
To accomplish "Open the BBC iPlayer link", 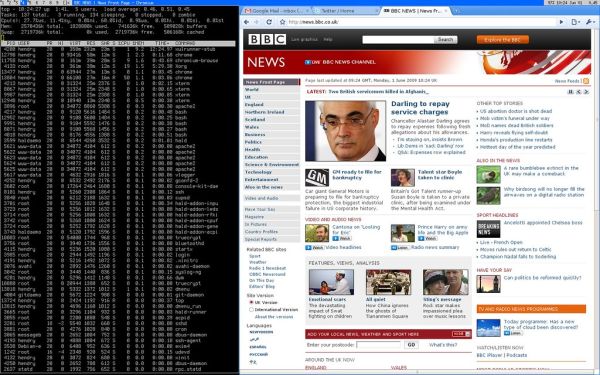I will 489,355.
